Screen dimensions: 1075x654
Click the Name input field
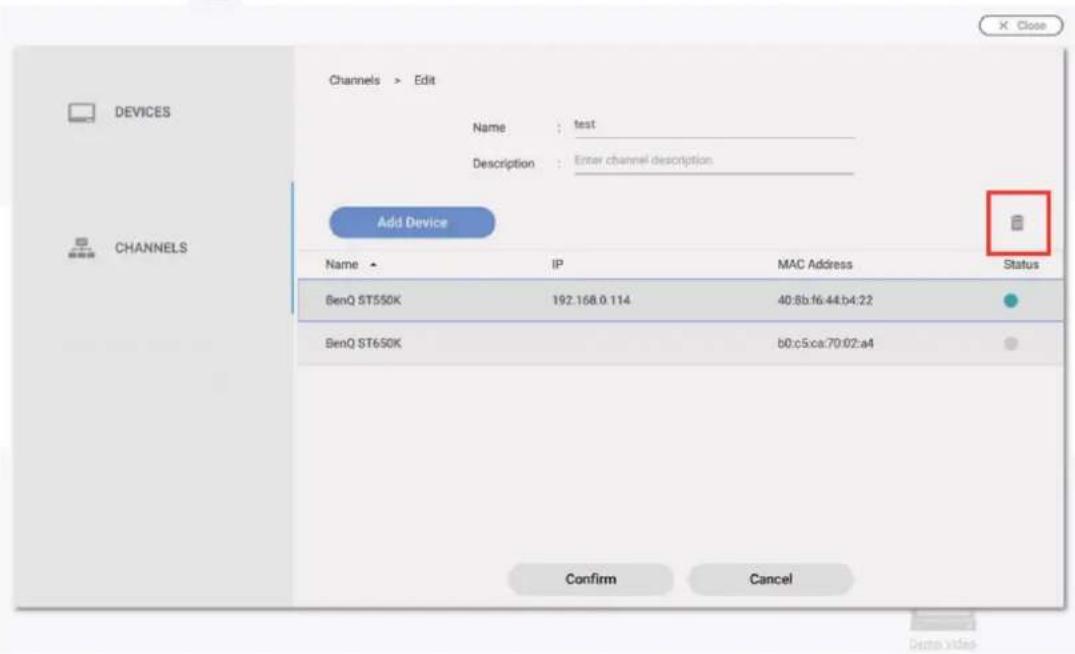point(714,125)
